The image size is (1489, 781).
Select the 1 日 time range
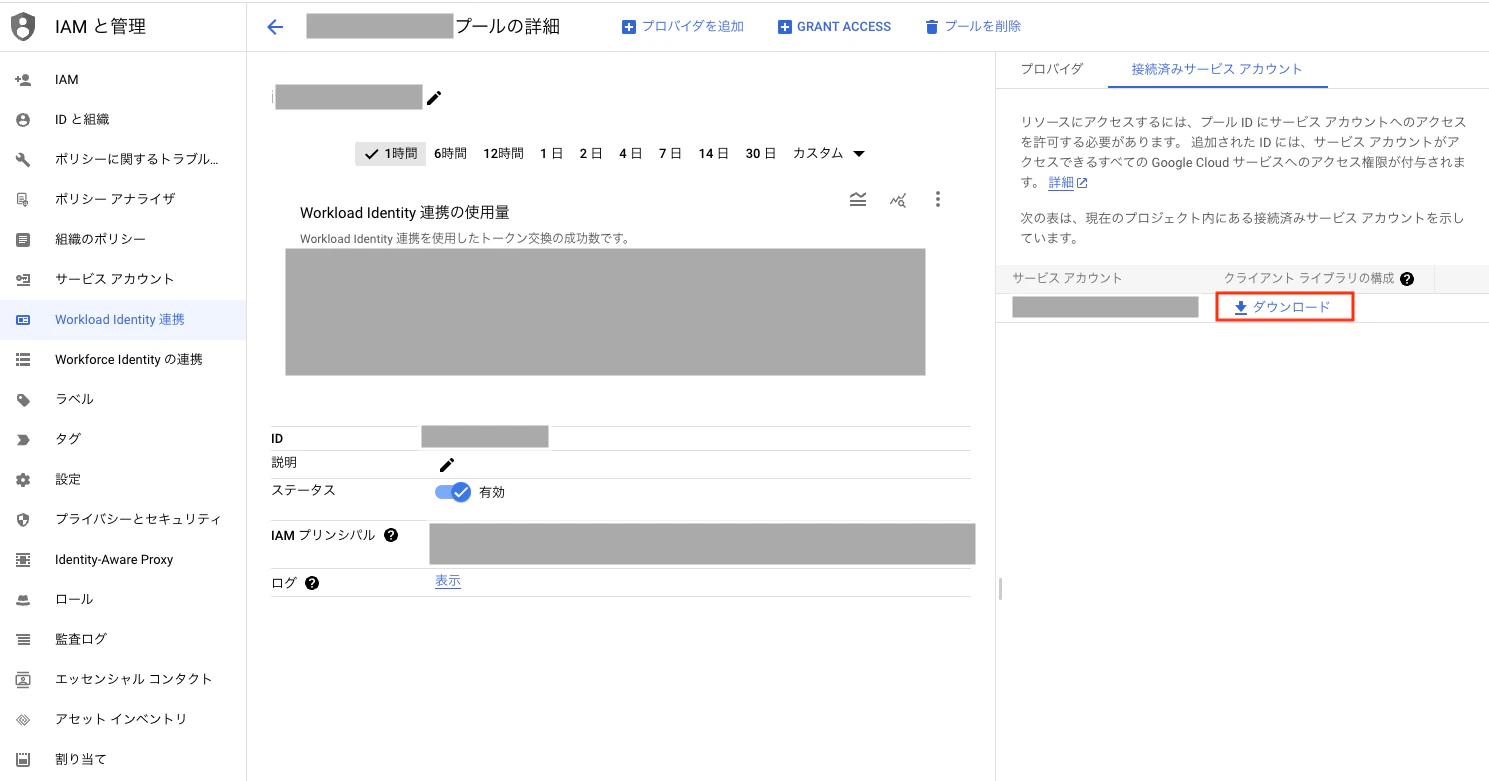click(x=551, y=153)
